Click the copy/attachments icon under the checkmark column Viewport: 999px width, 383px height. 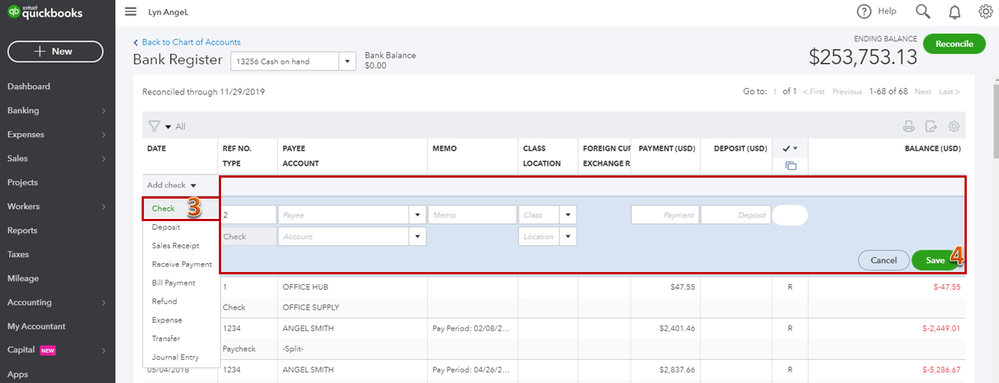tap(791, 166)
